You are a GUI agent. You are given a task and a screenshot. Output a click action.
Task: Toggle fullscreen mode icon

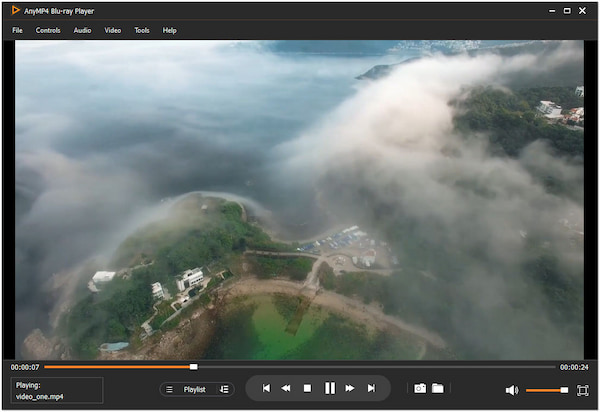coord(582,390)
